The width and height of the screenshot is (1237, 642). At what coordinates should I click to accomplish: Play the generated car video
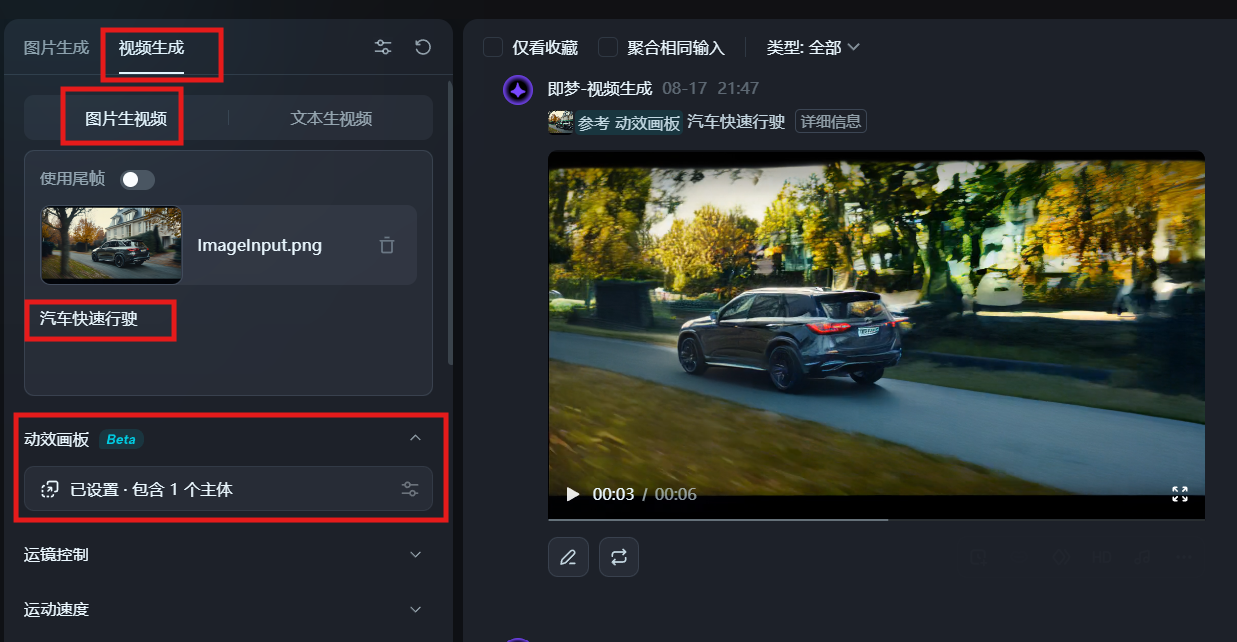coord(573,494)
